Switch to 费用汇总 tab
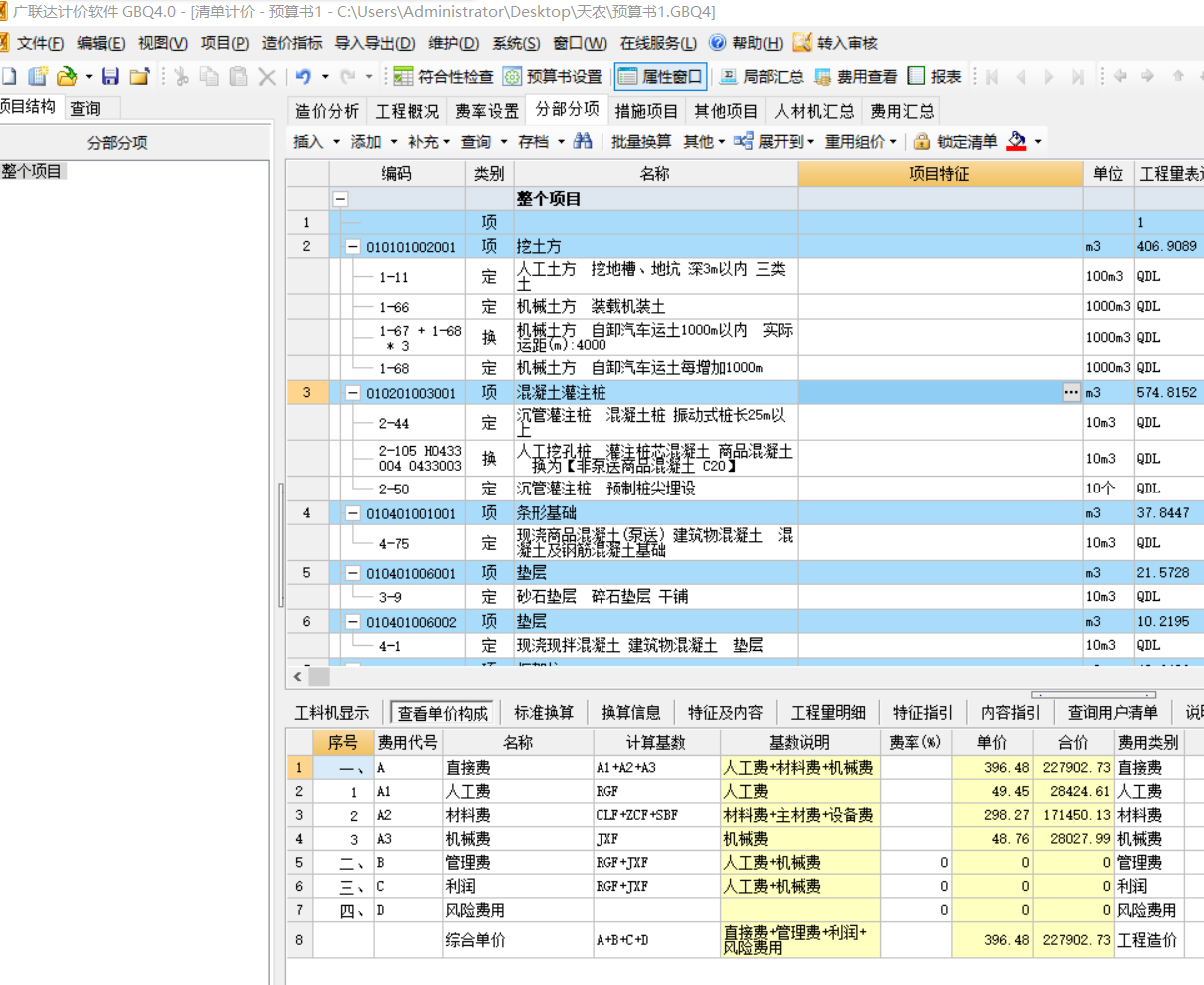The image size is (1204, 985). click(x=902, y=111)
